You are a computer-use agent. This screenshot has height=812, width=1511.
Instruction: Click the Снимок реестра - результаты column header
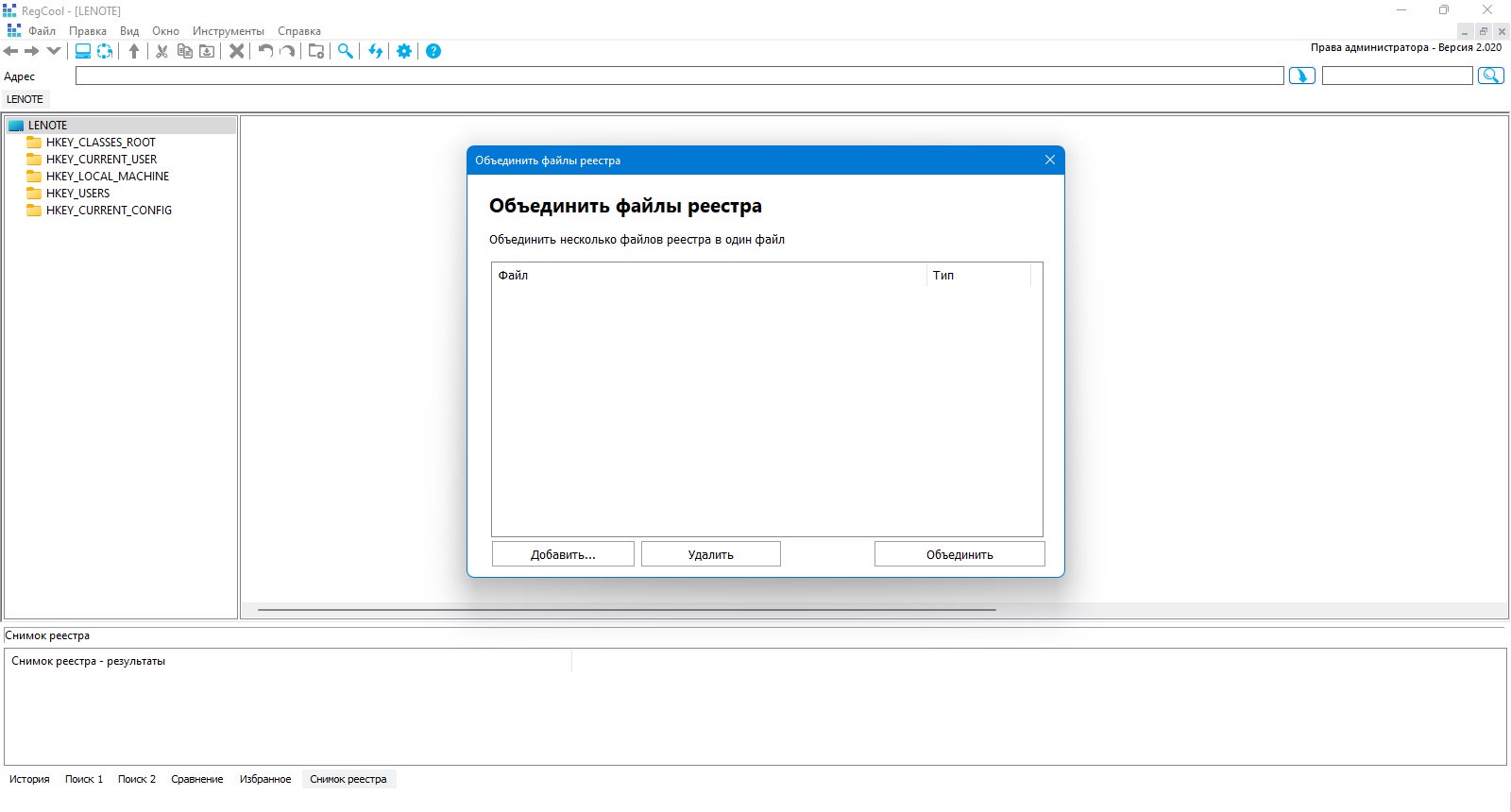tap(288, 661)
